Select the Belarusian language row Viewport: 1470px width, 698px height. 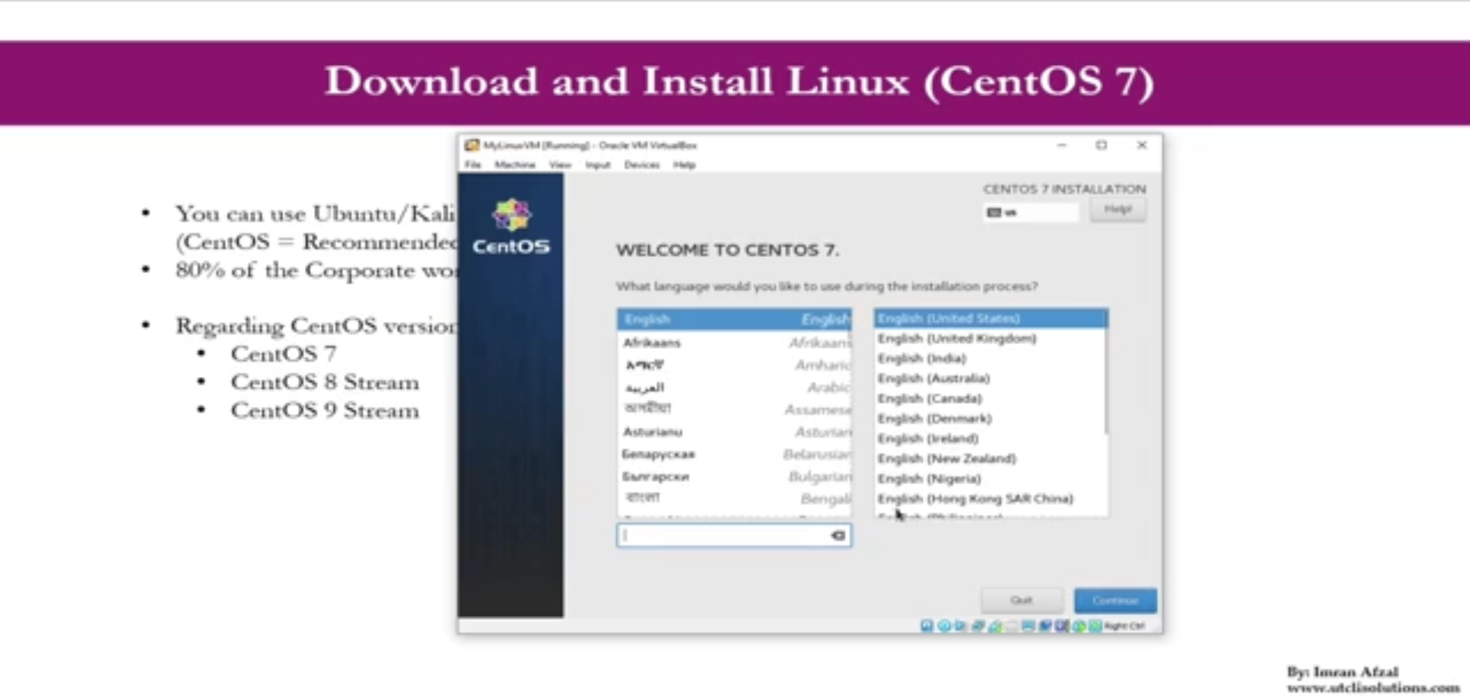pos(735,454)
